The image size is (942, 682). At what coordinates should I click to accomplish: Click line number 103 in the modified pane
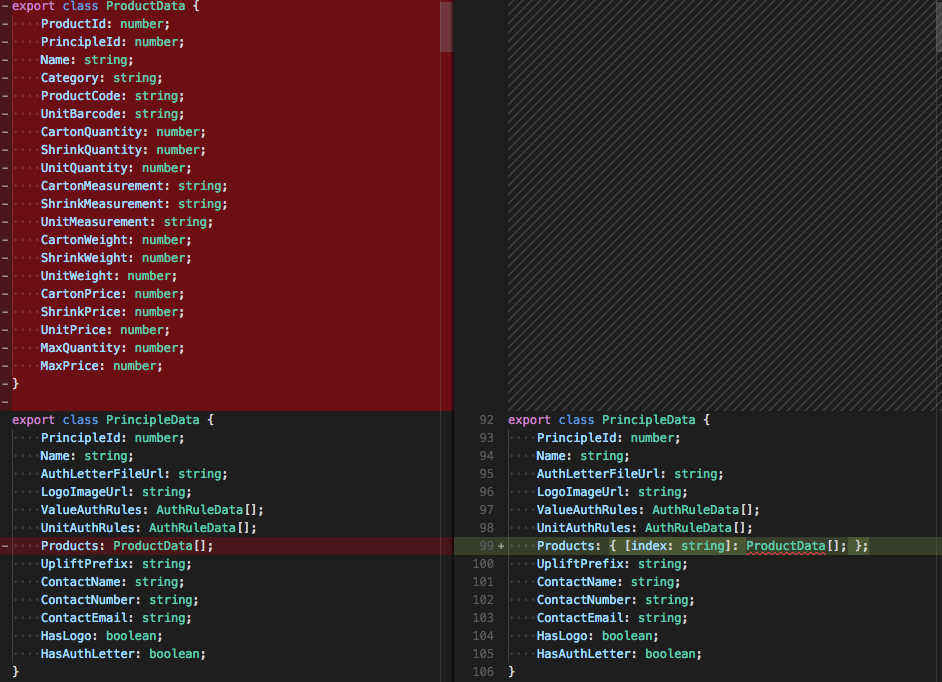[x=483, y=618]
